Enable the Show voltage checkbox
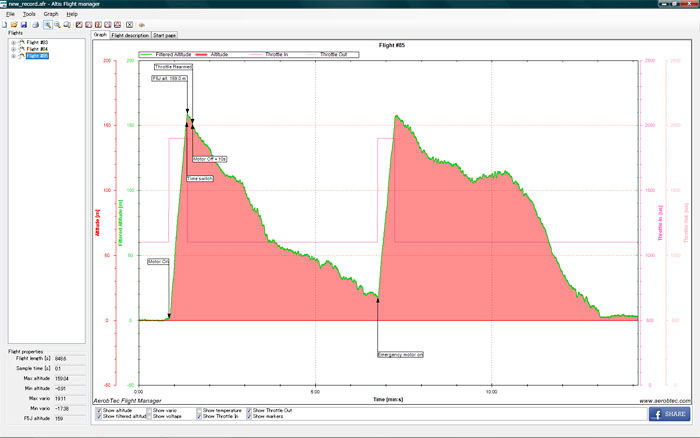Screen dimensions: 700x438 coord(150,416)
